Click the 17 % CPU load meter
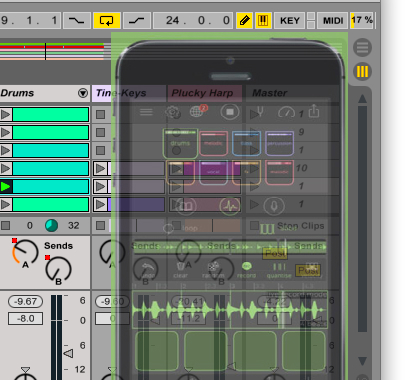 click(362, 21)
